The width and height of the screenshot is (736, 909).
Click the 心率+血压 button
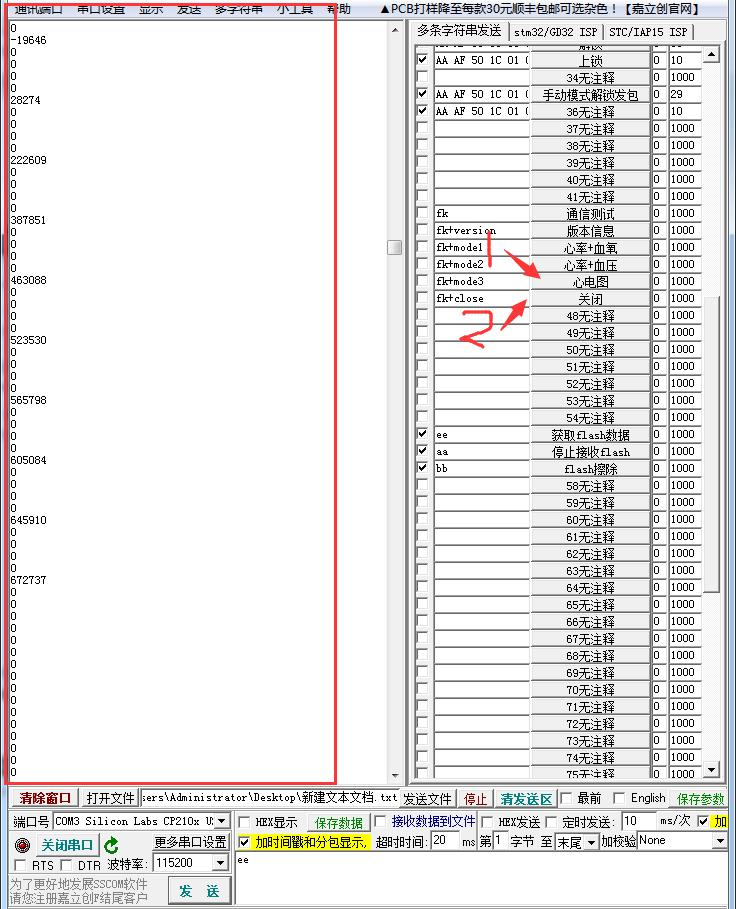click(x=591, y=265)
